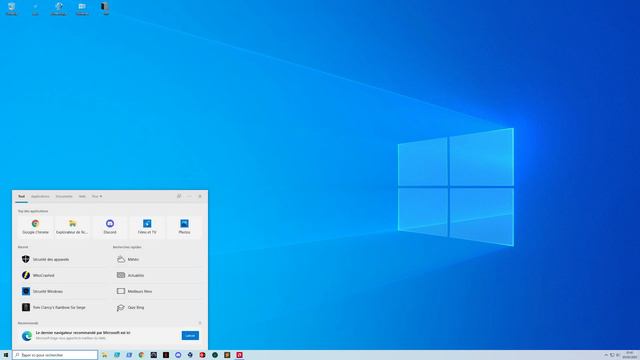Open Films et TV app tile
This screenshot has width=640, height=360.
point(147,227)
